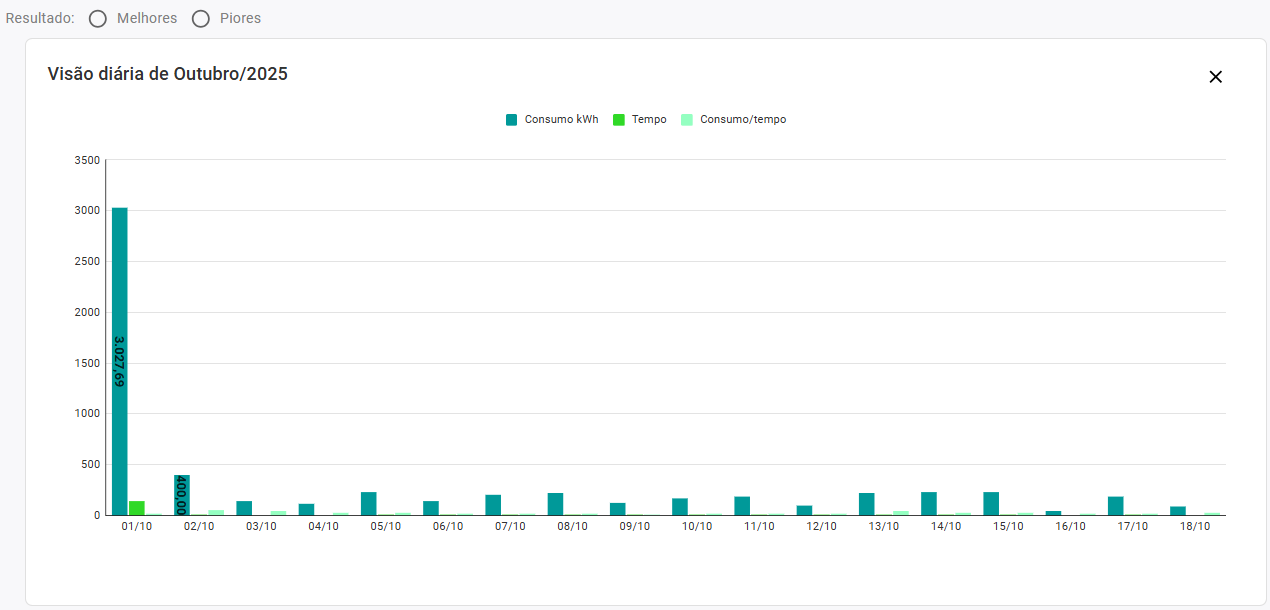Click the Consumo kWh bar for 04/10
Screen dimensions: 1270x610
coord(307,509)
